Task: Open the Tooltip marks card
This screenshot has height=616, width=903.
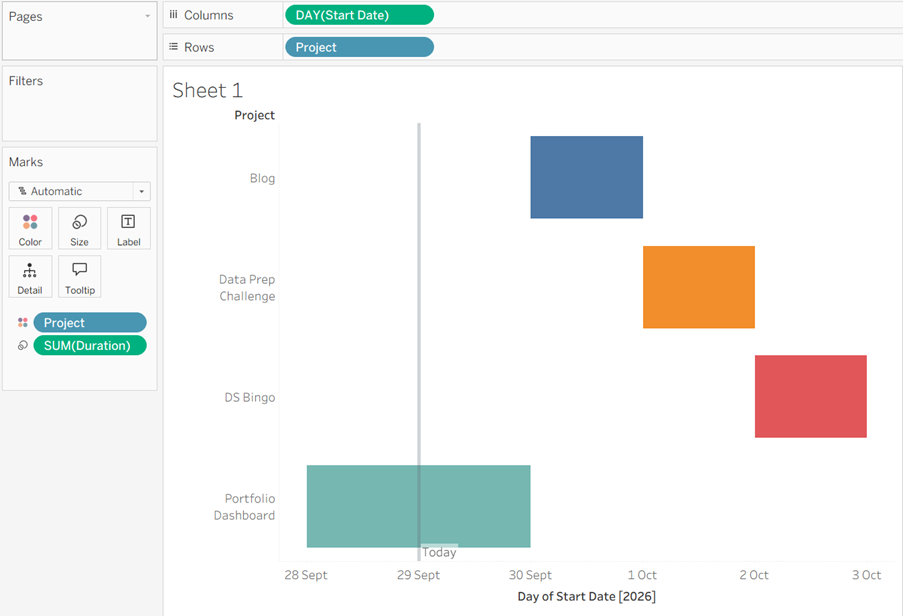Action: pyautogui.click(x=79, y=277)
